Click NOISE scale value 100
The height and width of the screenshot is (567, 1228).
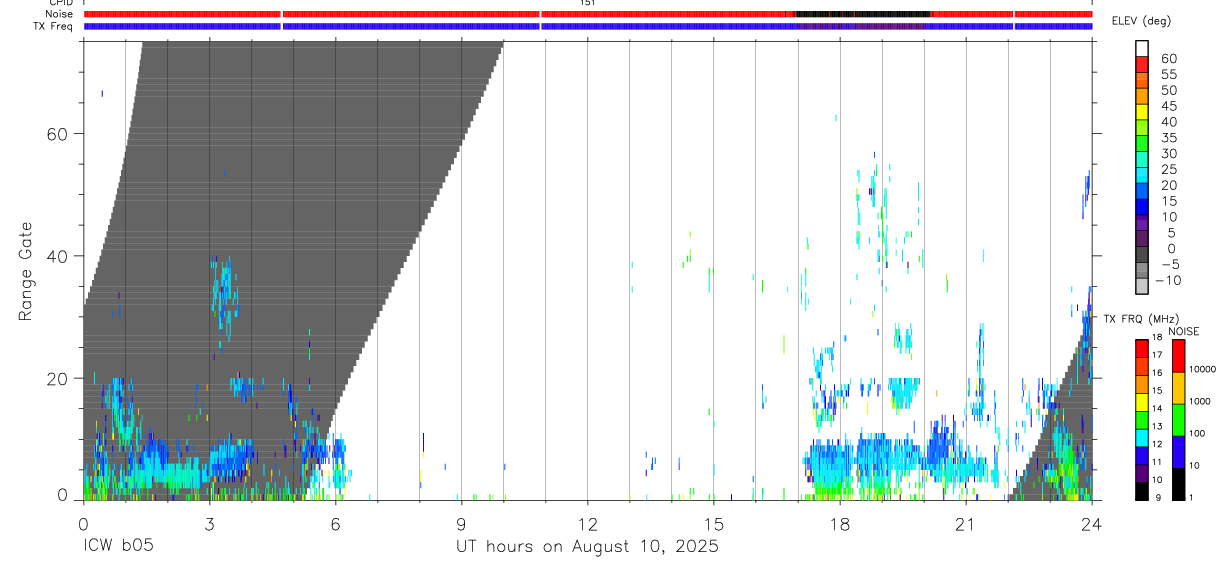click(1198, 434)
